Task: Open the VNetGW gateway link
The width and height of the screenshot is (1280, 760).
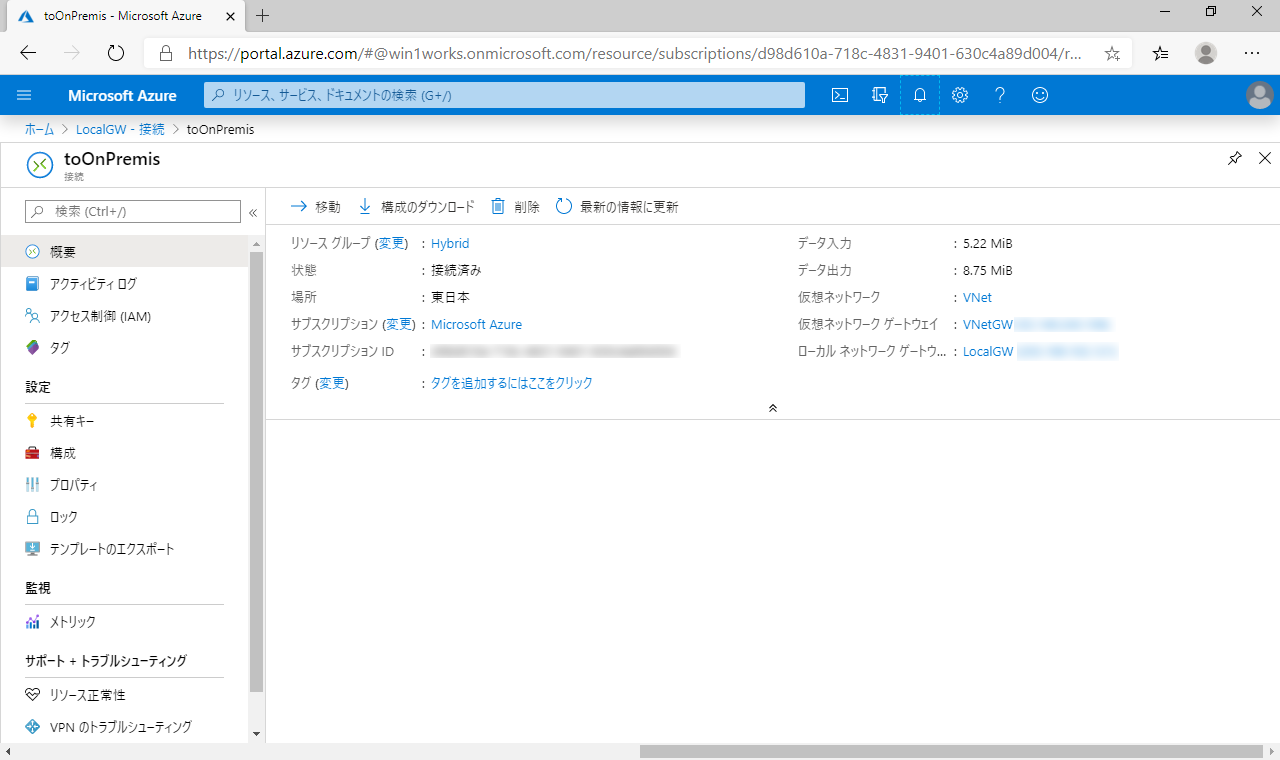Action: pos(988,324)
